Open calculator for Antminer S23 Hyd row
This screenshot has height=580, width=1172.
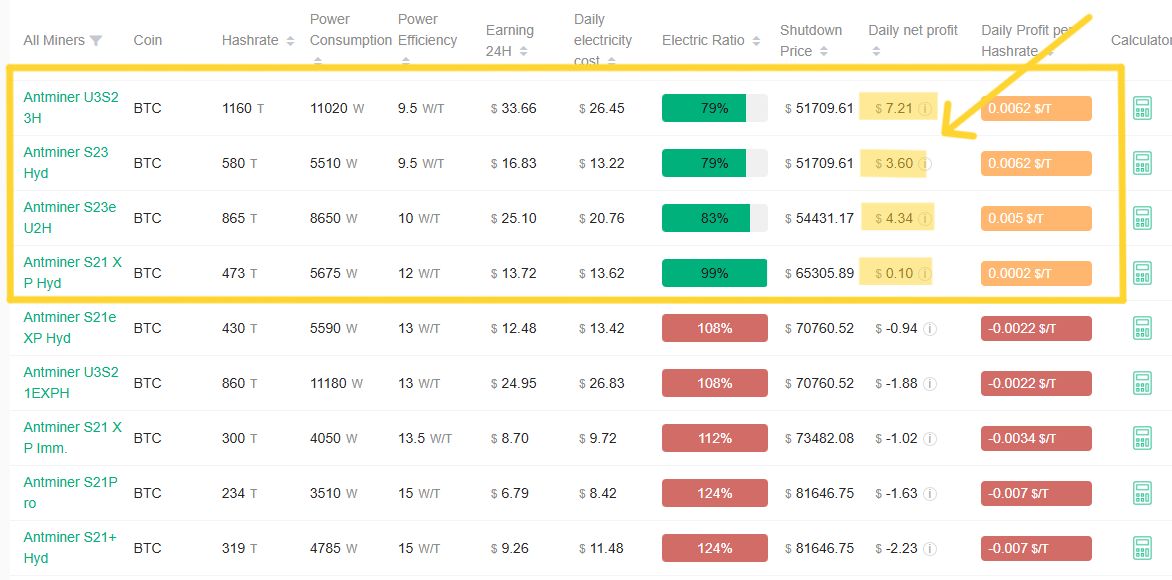[1142, 163]
